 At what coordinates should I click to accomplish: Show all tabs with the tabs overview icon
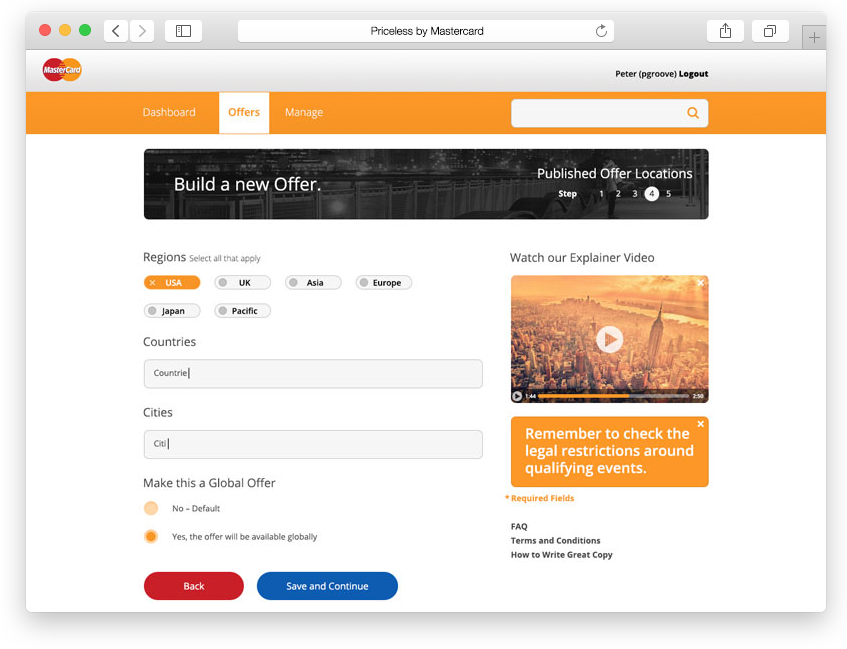pyautogui.click(x=770, y=31)
